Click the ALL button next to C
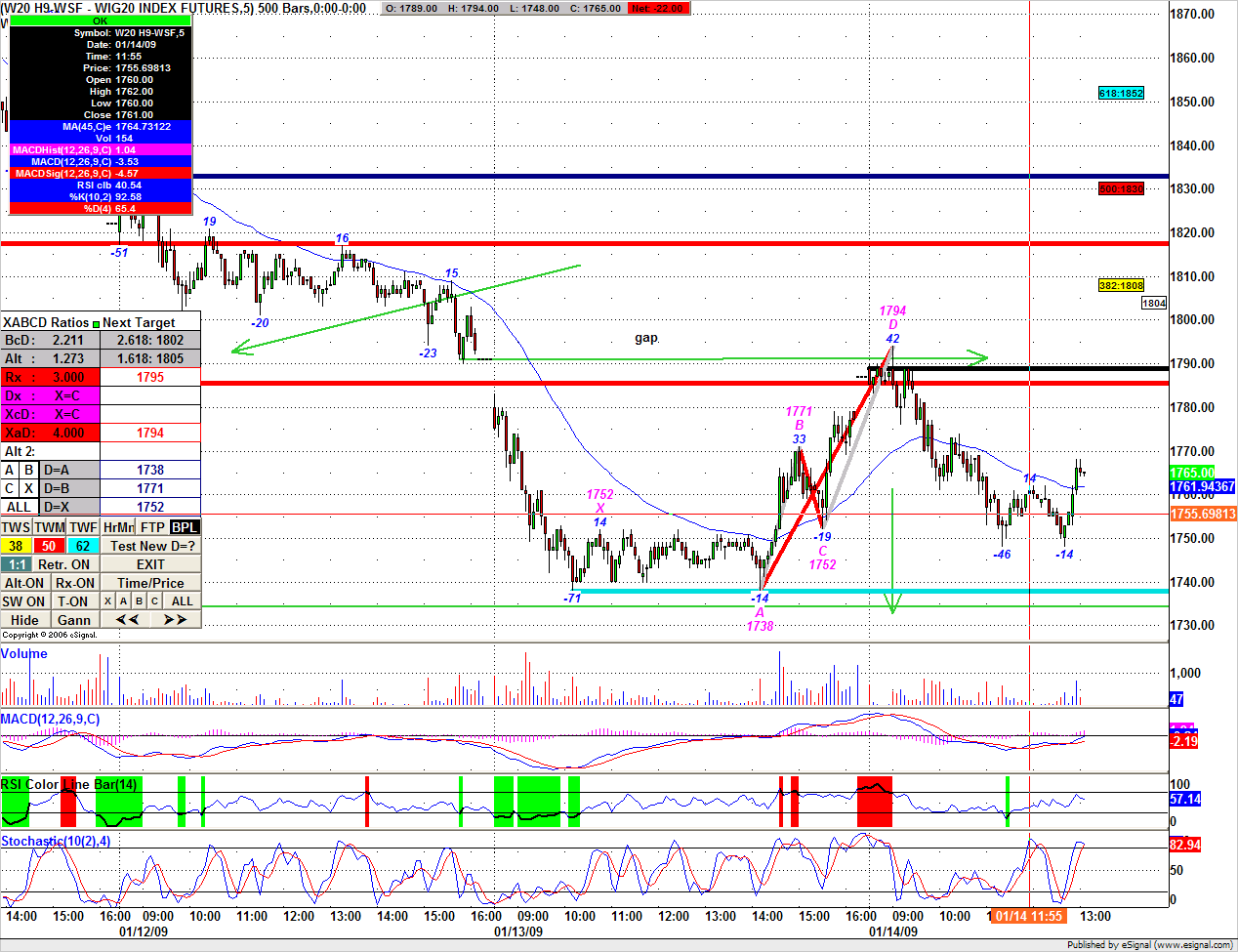This screenshot has width=1238, height=952. [x=183, y=601]
